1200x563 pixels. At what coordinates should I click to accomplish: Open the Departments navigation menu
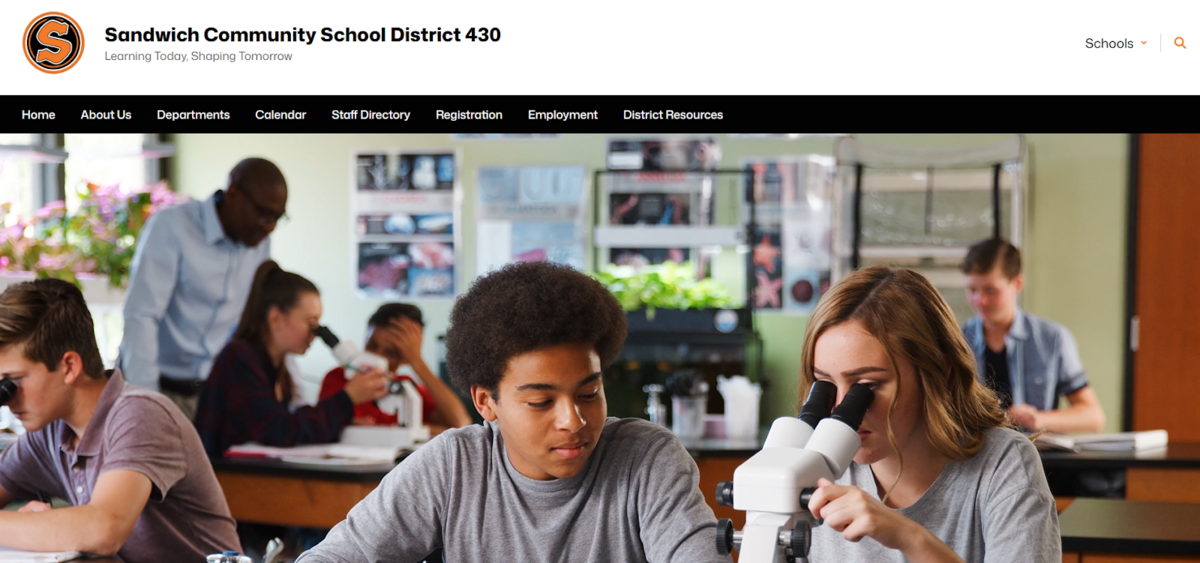click(x=193, y=115)
